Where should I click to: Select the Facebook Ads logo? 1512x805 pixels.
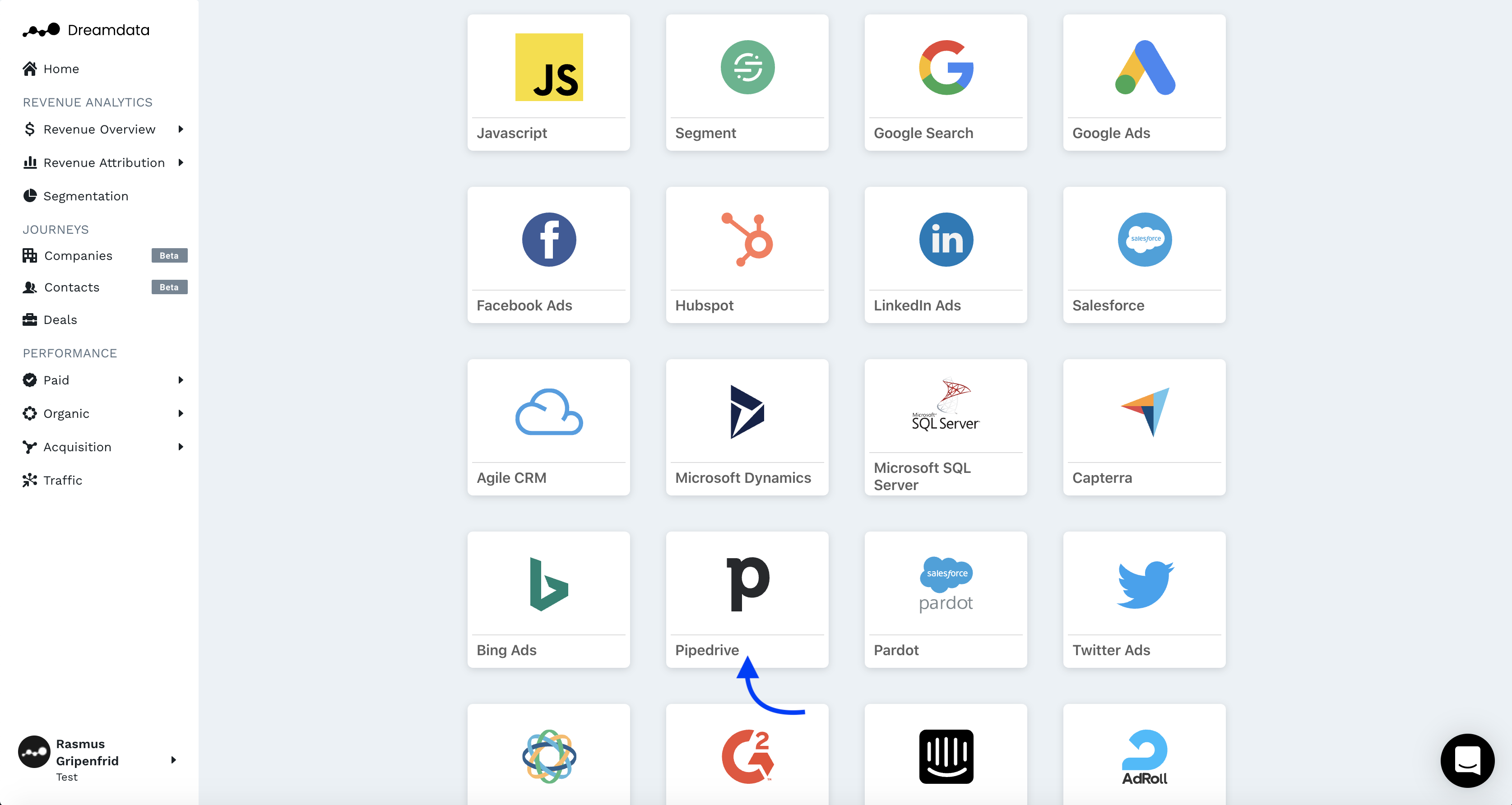tap(549, 240)
